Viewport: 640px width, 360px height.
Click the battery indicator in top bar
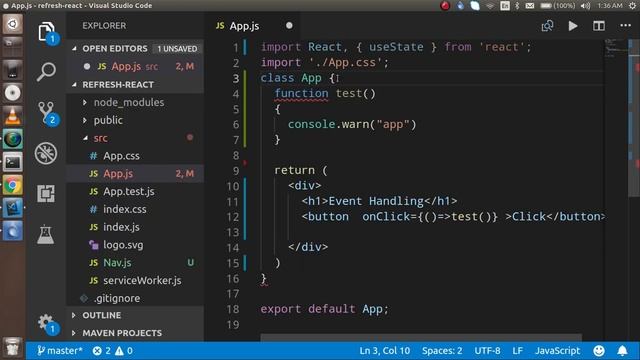[558, 6]
